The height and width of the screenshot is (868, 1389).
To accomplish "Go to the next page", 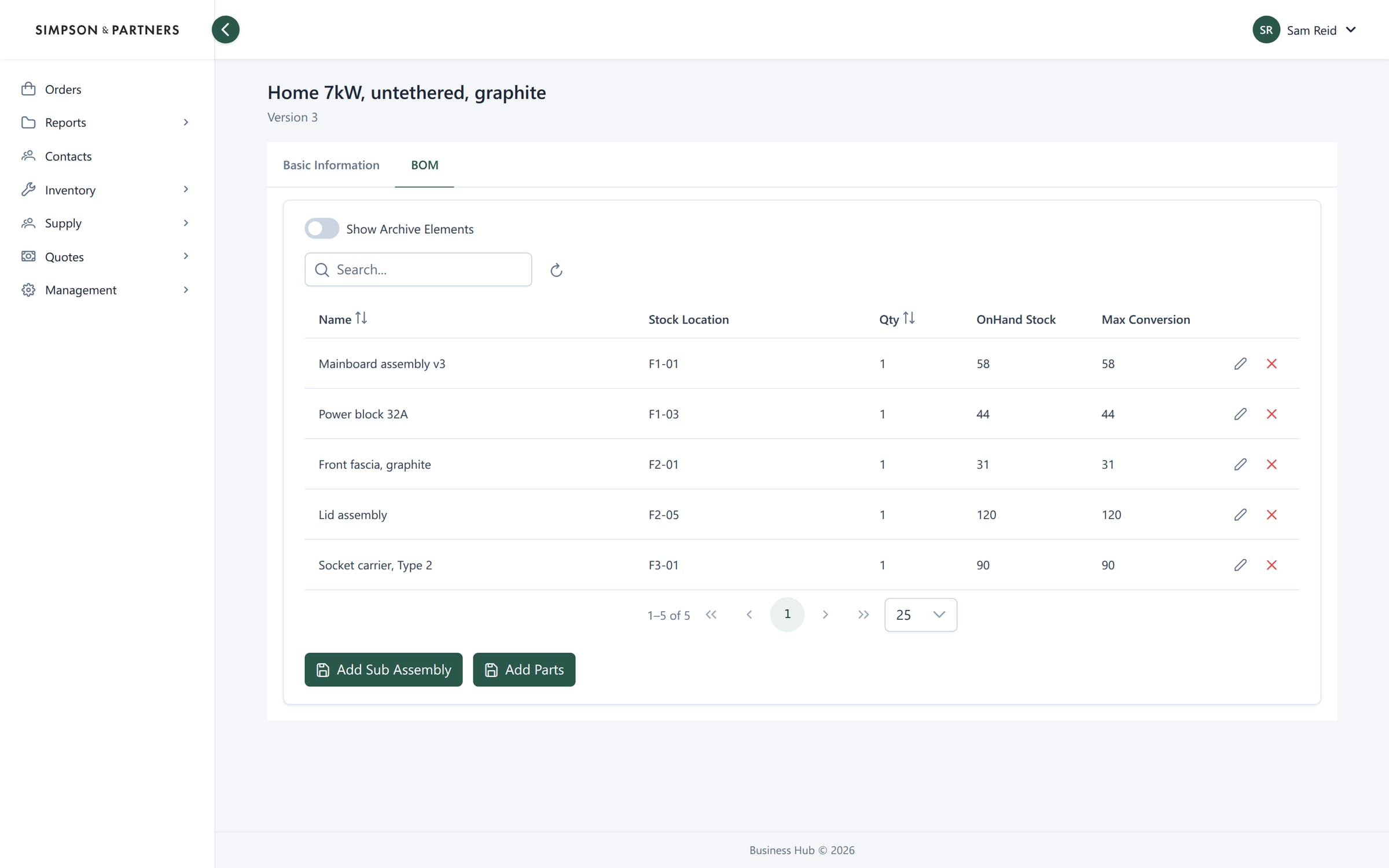I will pyautogui.click(x=825, y=615).
